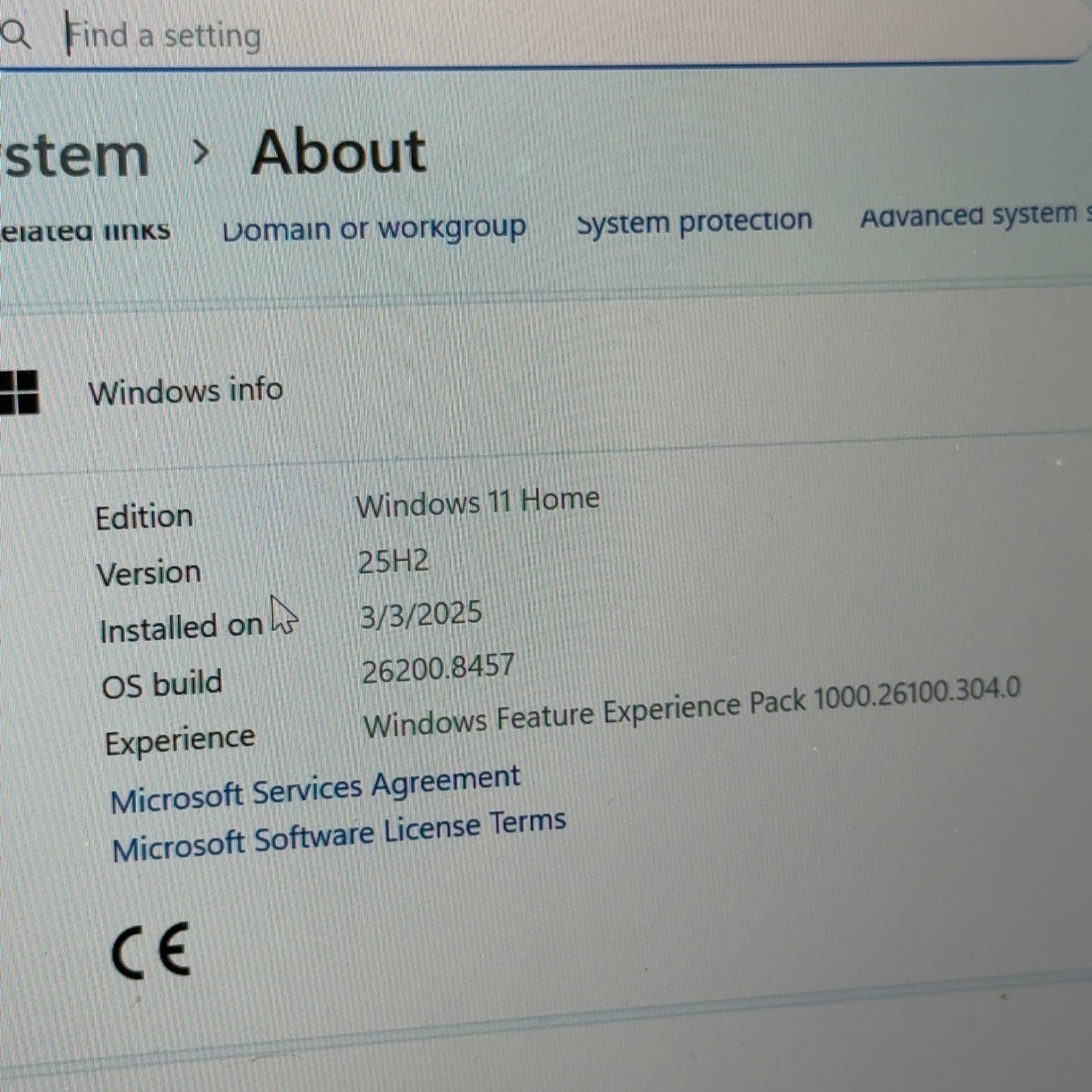Click the Experience row label
The image size is (1092, 1092).
(x=180, y=741)
